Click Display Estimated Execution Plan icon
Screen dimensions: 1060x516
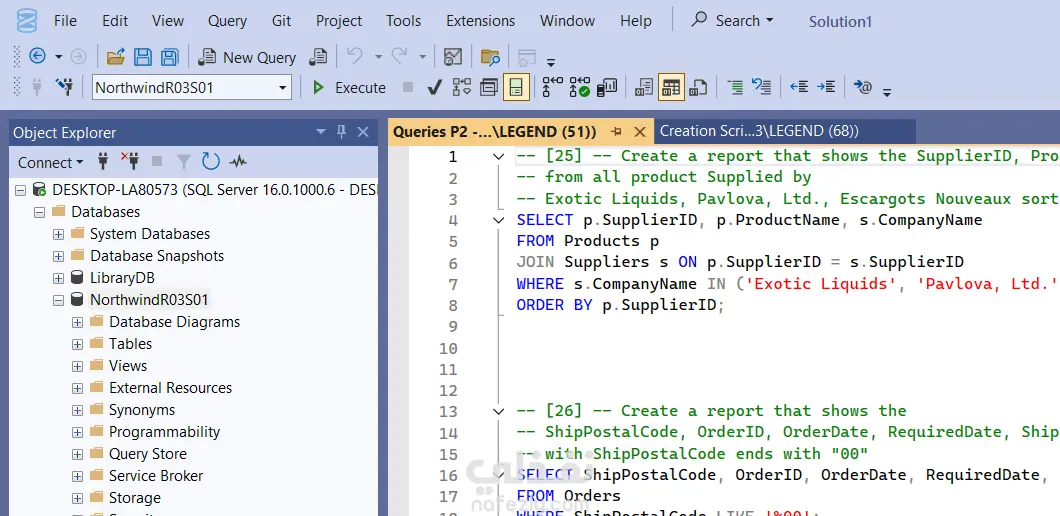coord(461,88)
